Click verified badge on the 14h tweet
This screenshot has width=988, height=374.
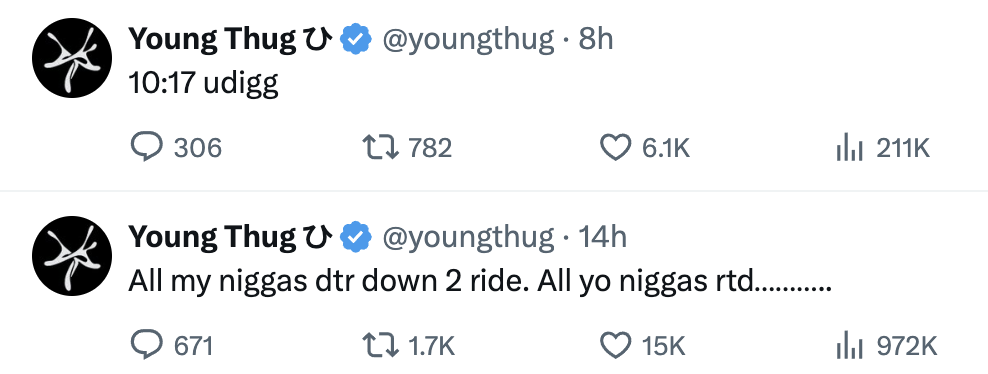click(356, 237)
